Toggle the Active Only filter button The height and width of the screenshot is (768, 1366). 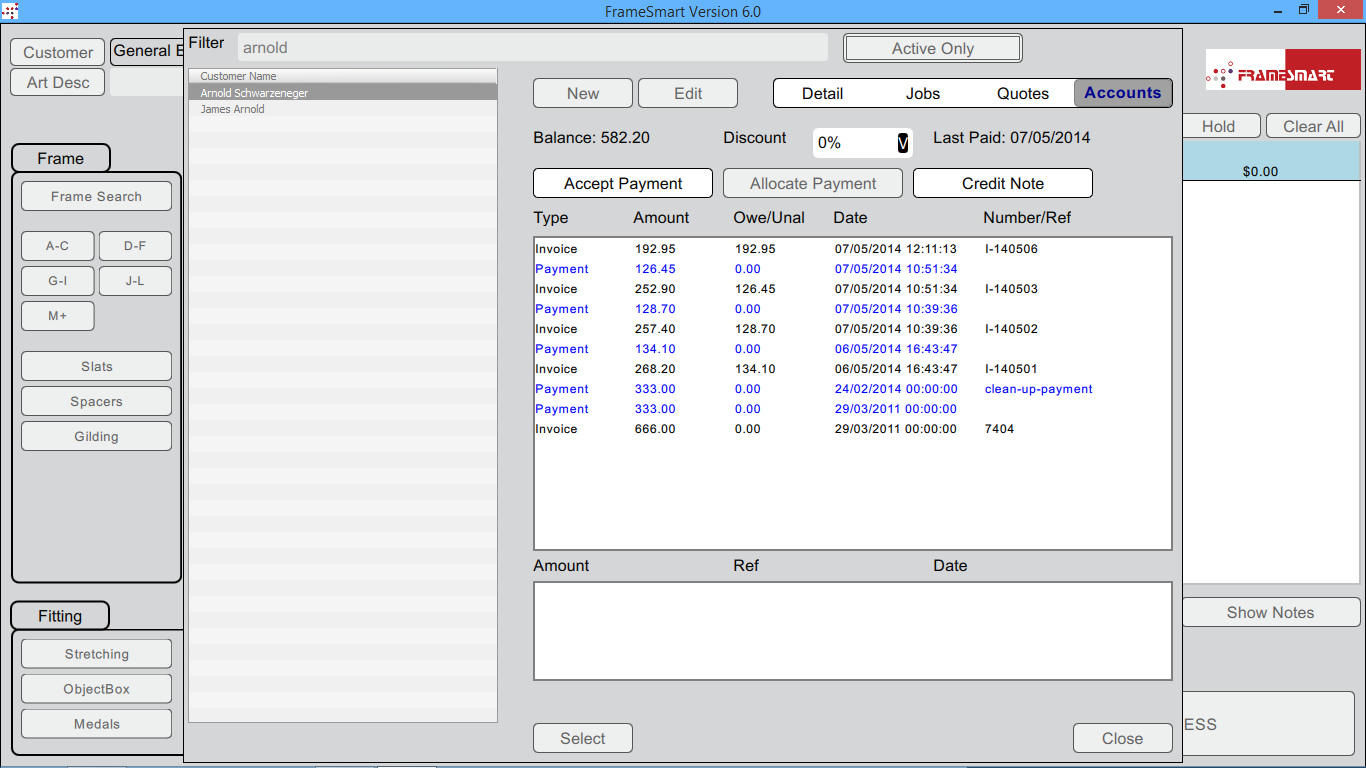[932, 48]
